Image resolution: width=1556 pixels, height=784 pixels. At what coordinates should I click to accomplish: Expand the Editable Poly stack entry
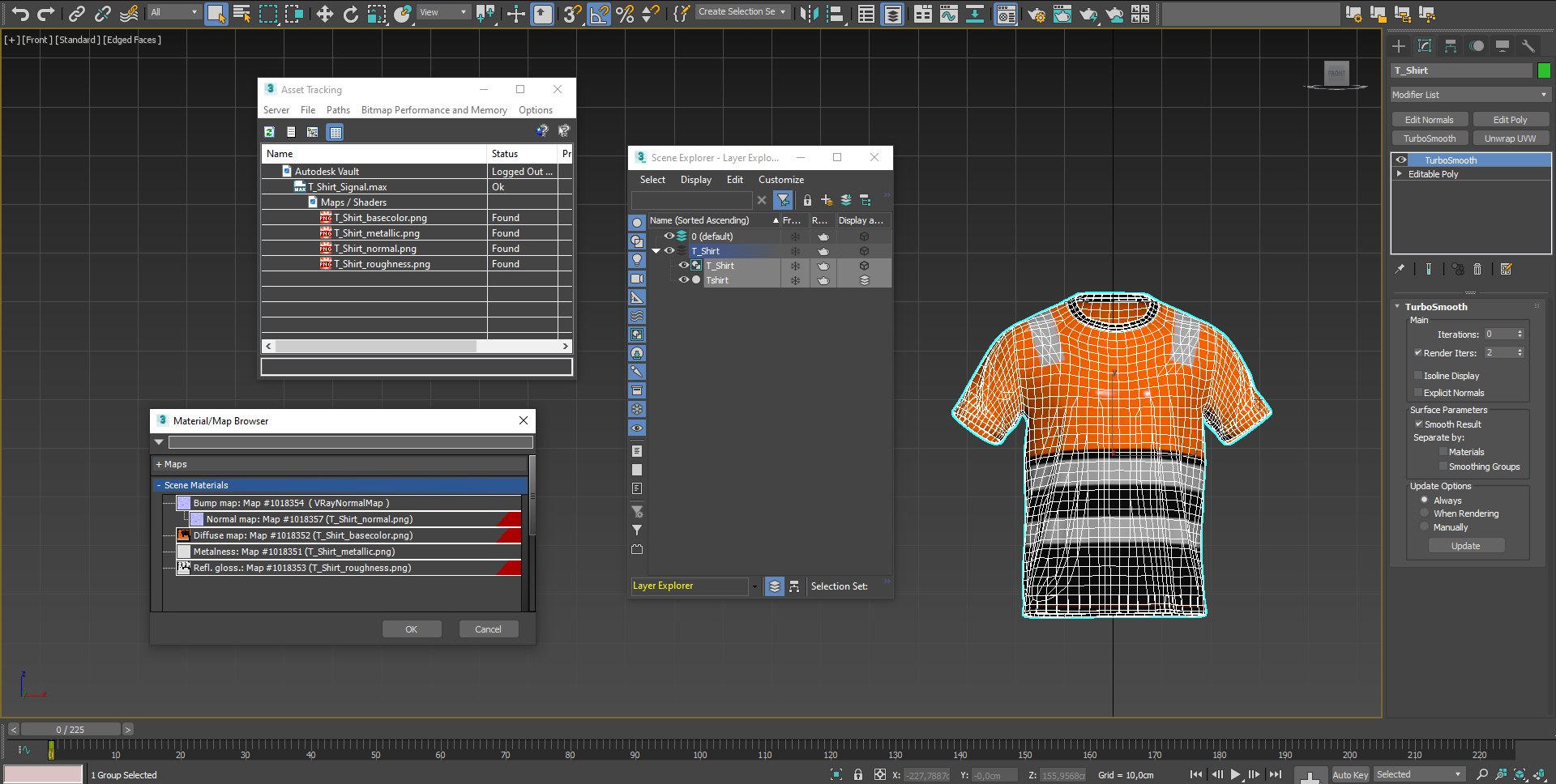[x=1400, y=173]
